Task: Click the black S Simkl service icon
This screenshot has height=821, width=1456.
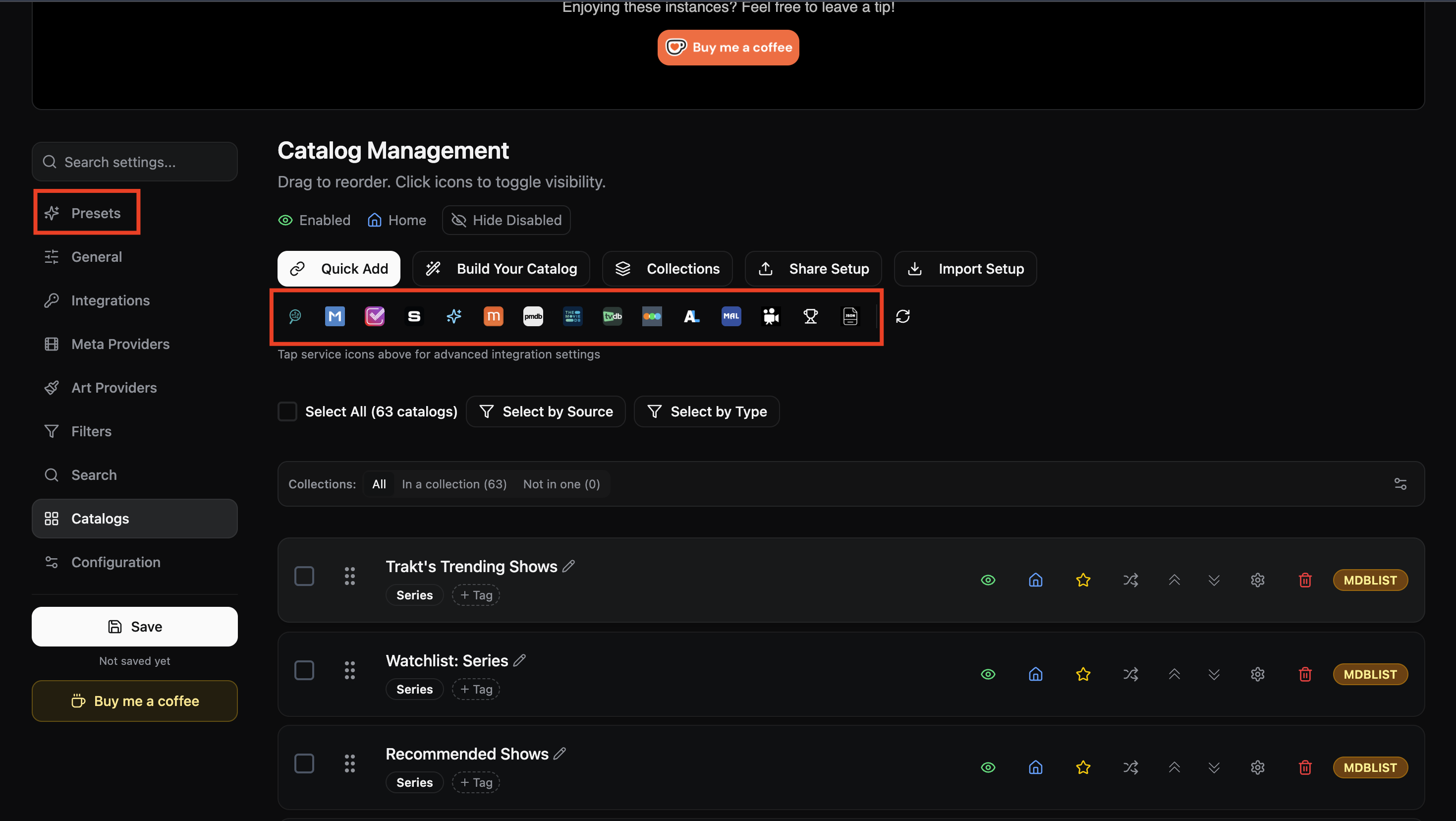Action: click(414, 316)
